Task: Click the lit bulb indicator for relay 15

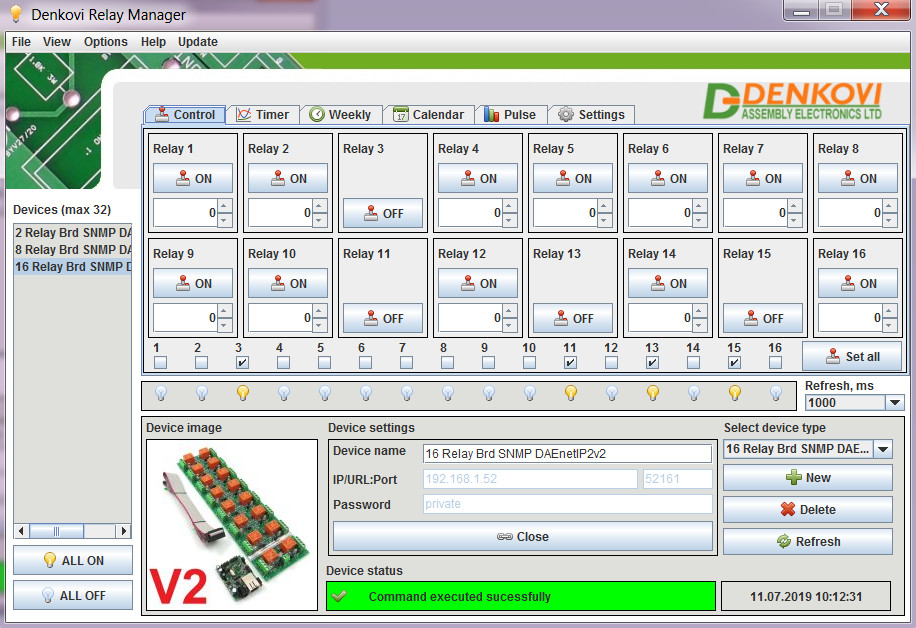Action: pos(735,393)
